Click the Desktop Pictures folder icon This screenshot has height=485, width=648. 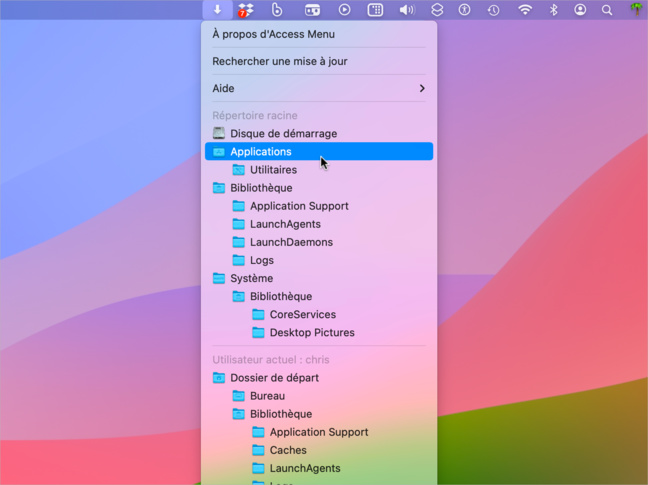[x=258, y=332]
